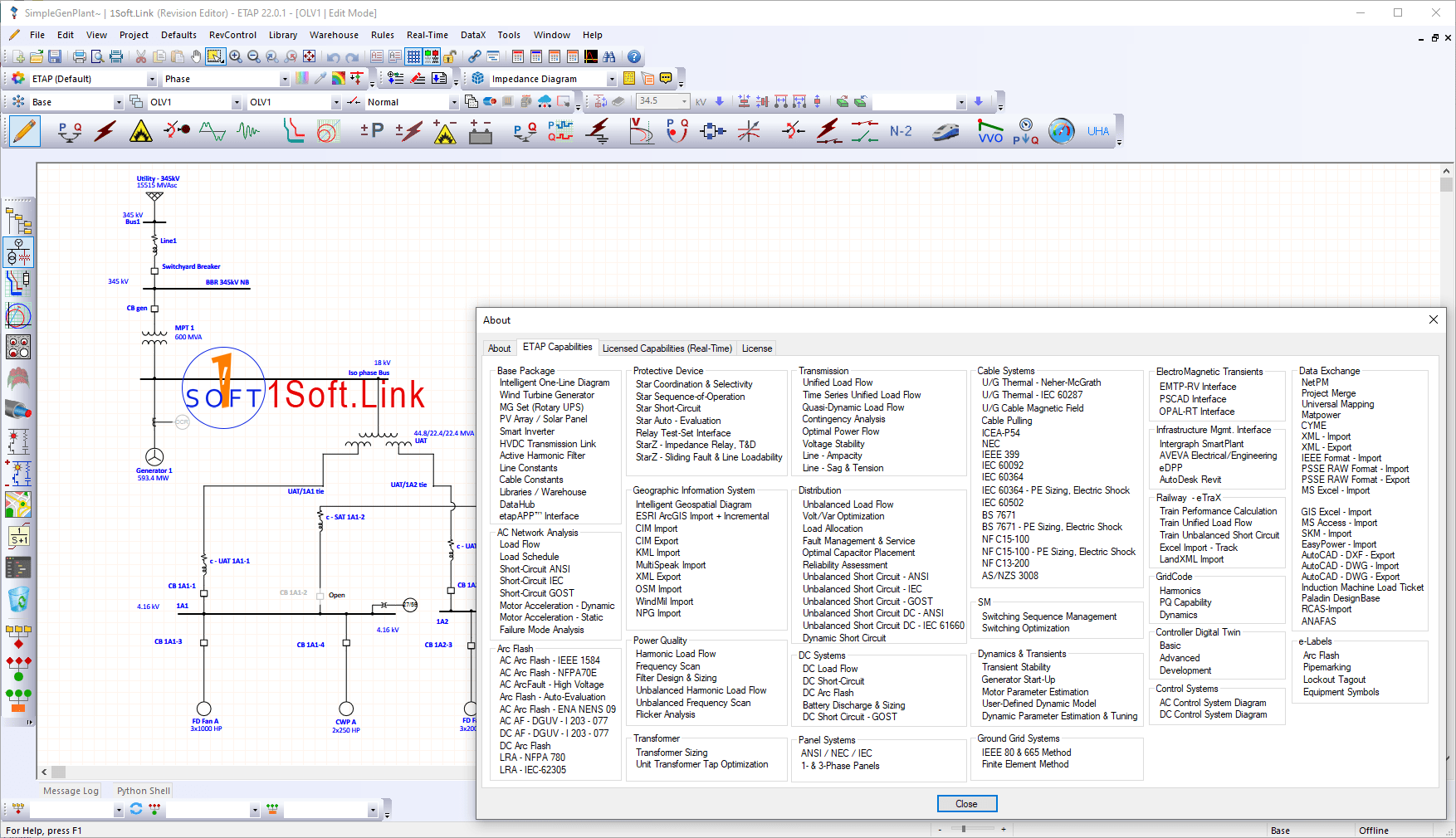Open the transfer function S+1 sidebar icon
The image size is (1456, 838).
tap(18, 536)
